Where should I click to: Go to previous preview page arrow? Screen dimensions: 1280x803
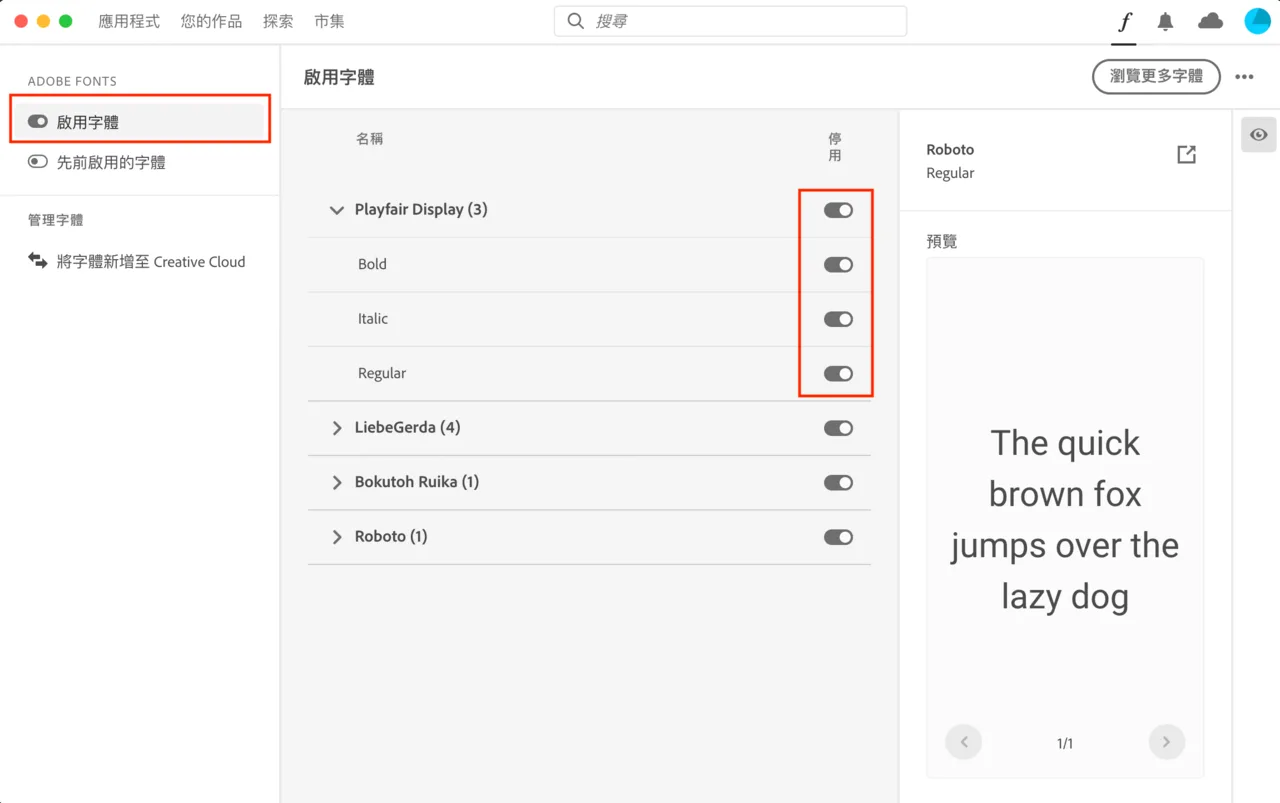pos(964,742)
